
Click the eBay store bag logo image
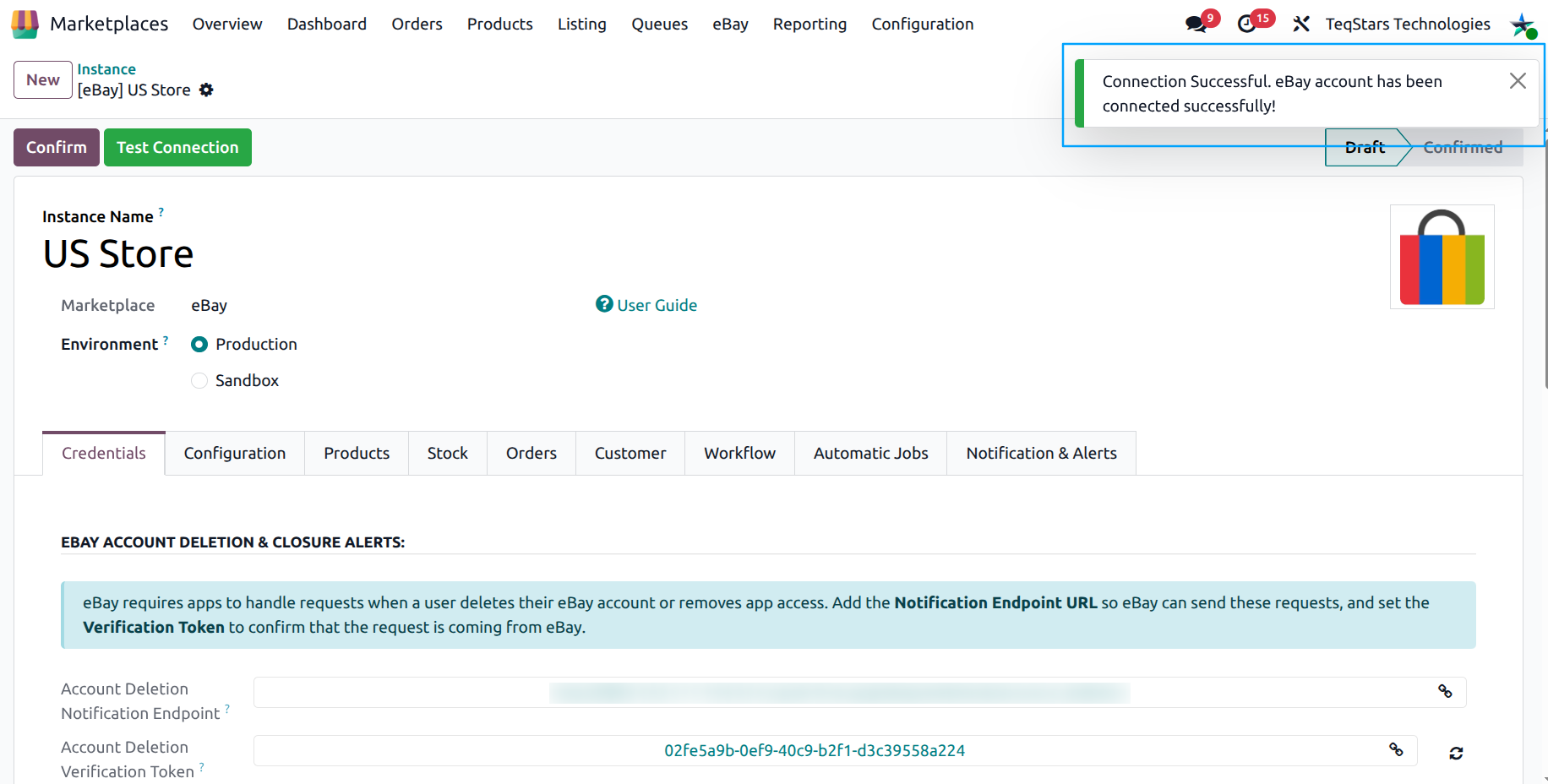click(1442, 257)
